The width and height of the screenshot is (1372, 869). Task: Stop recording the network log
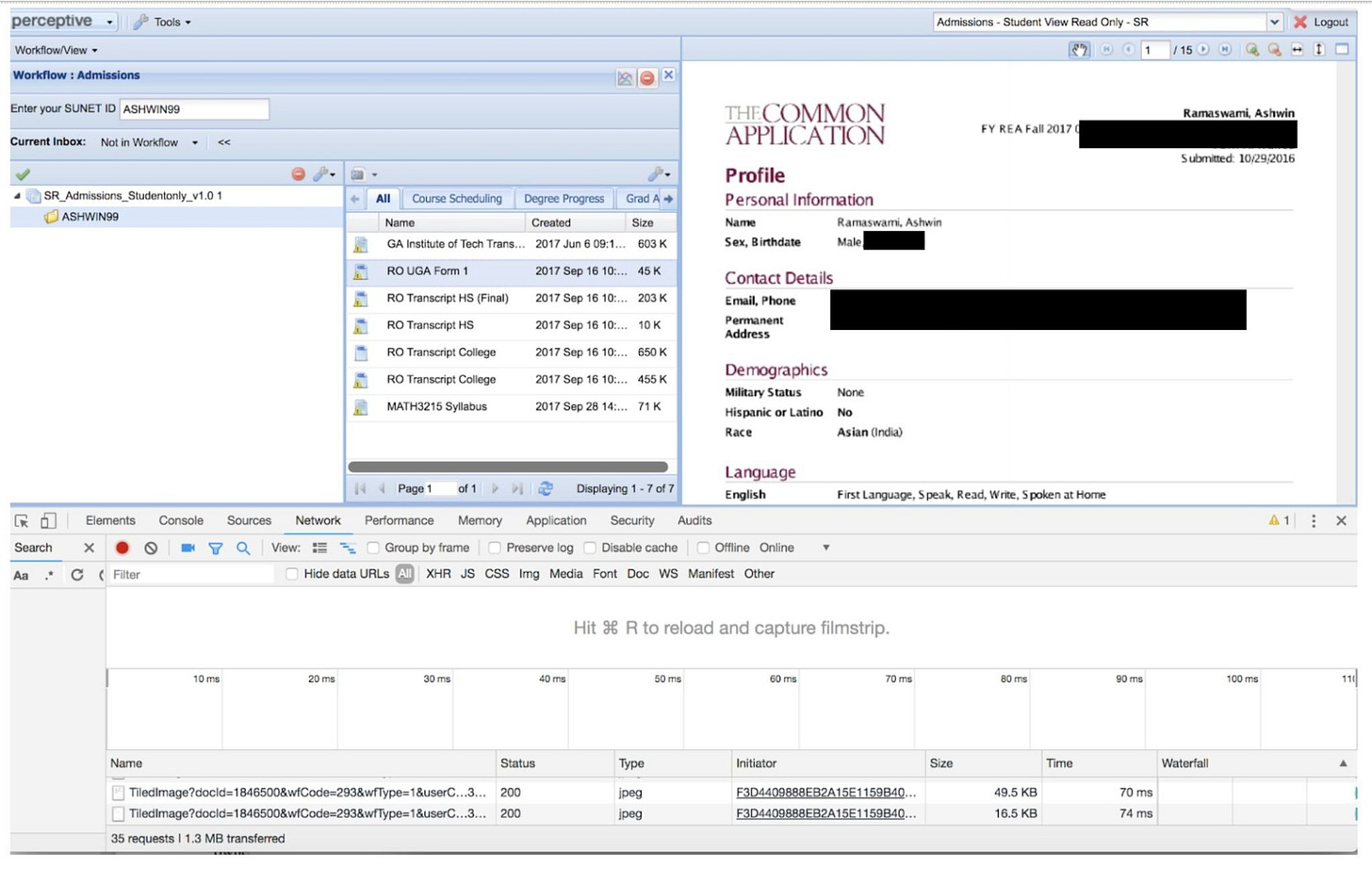(122, 548)
